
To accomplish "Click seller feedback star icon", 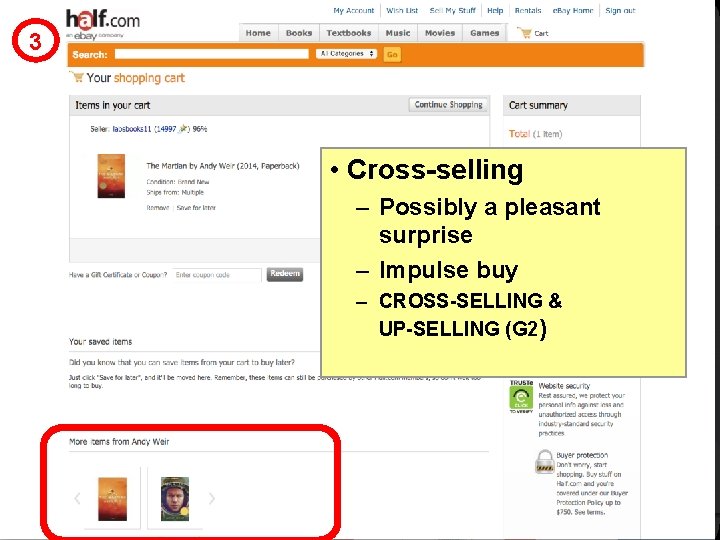I will (183, 129).
